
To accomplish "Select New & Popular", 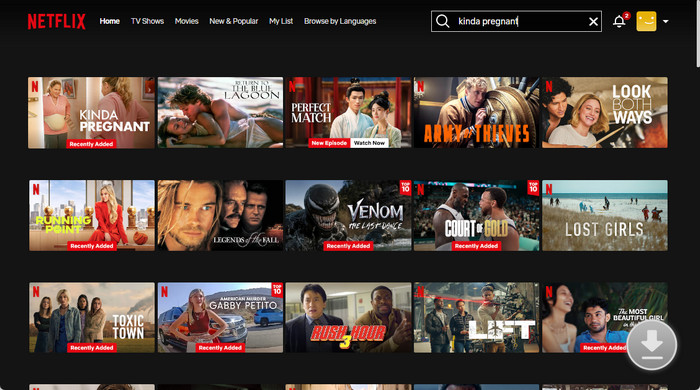I will pyautogui.click(x=233, y=21).
